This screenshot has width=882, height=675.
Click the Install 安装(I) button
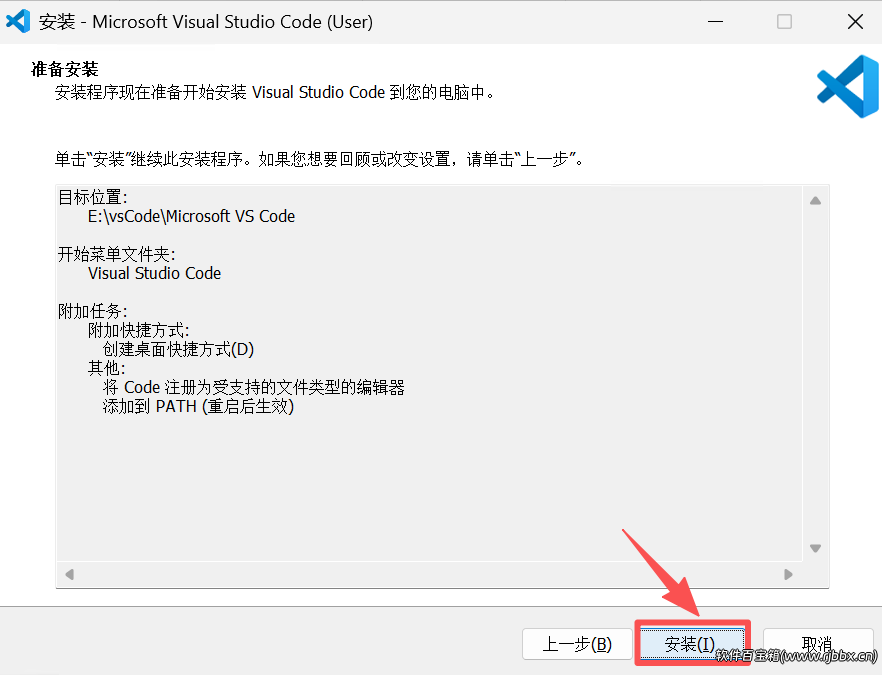point(692,644)
